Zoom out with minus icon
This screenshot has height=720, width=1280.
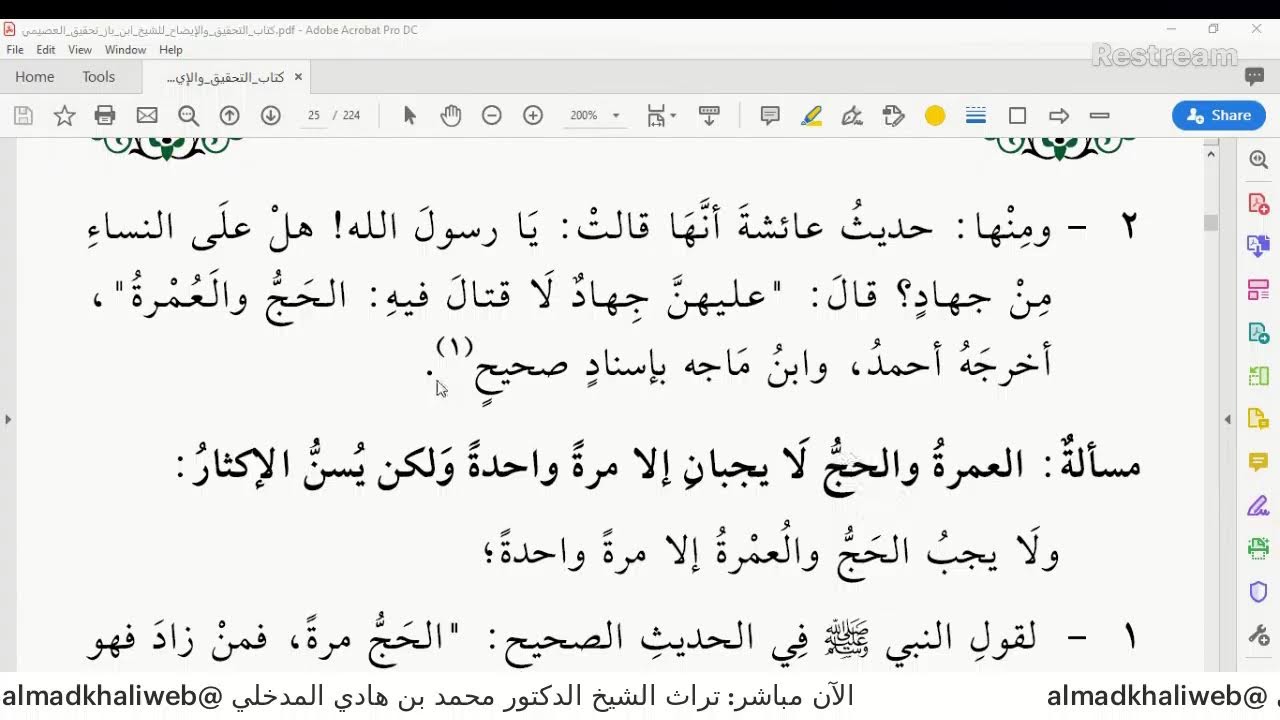[x=491, y=116]
